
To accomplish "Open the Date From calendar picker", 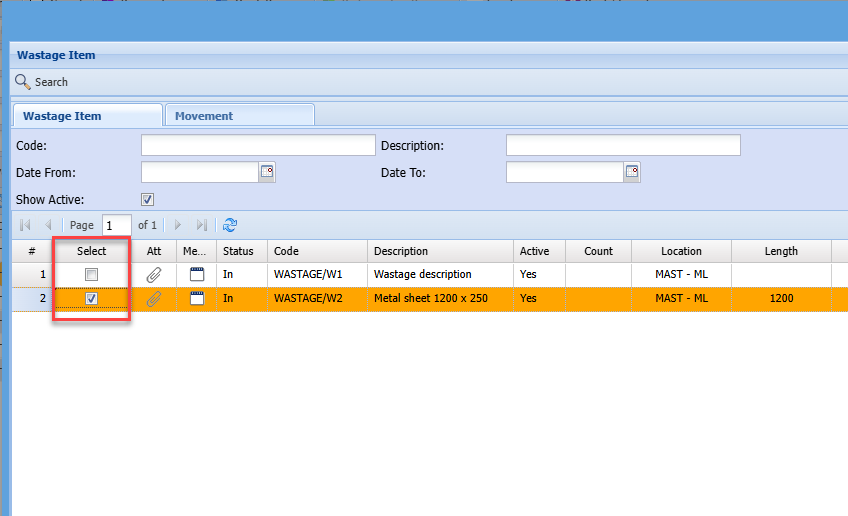I will coord(267,172).
